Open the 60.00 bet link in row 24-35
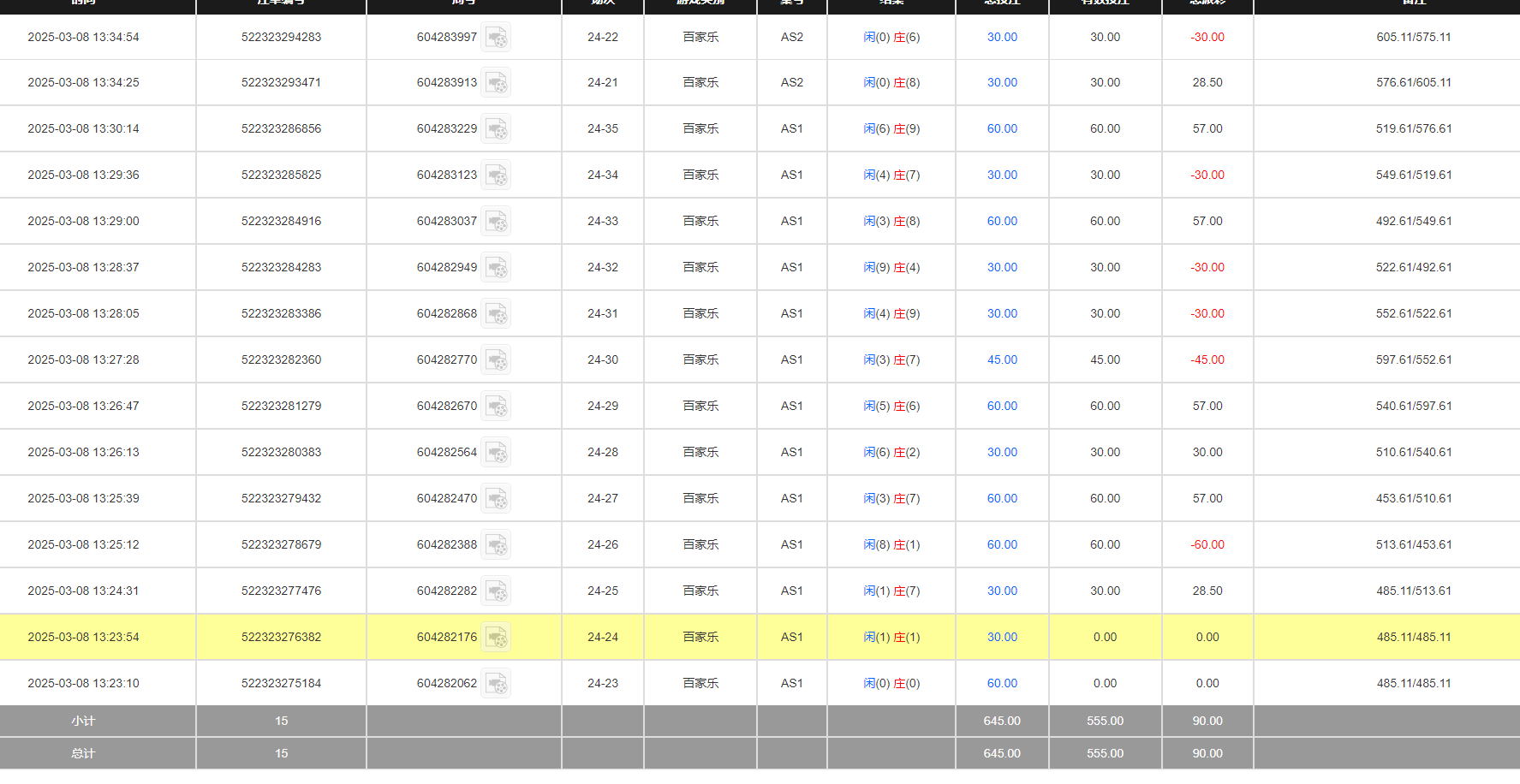Screen dimensions: 1520x784 pyautogui.click(x=1002, y=129)
